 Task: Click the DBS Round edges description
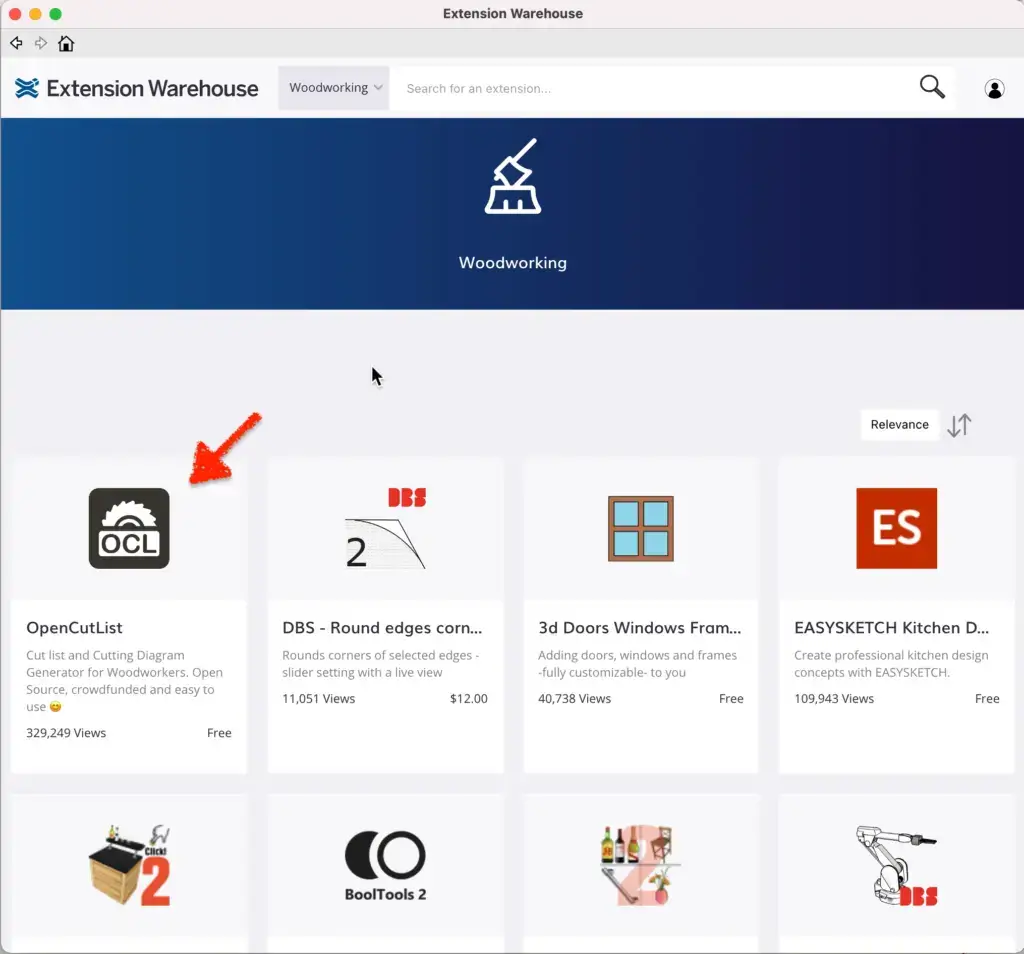click(381, 663)
